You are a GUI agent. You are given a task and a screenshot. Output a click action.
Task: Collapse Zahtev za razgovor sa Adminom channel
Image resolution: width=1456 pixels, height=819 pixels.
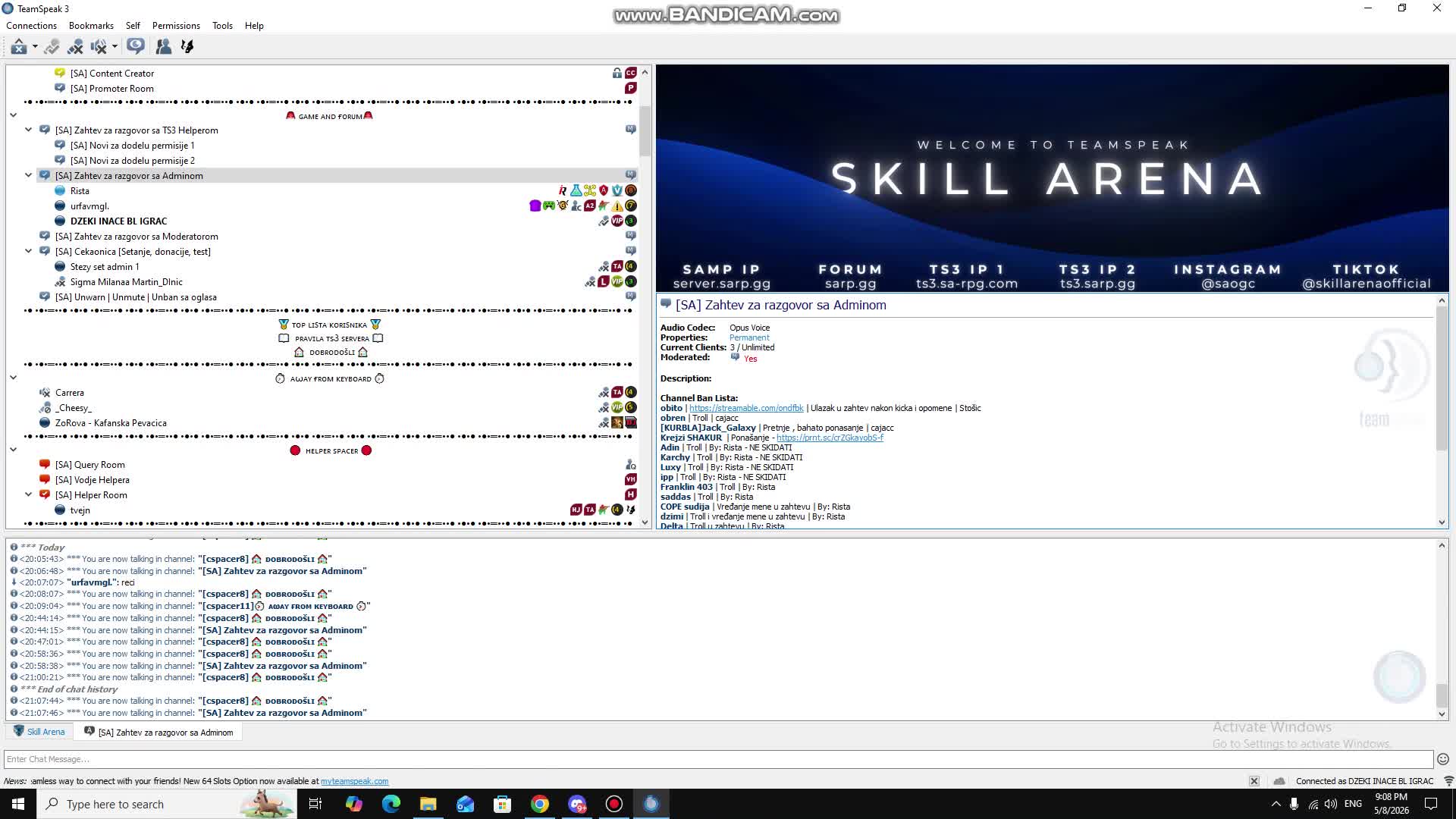tap(28, 175)
